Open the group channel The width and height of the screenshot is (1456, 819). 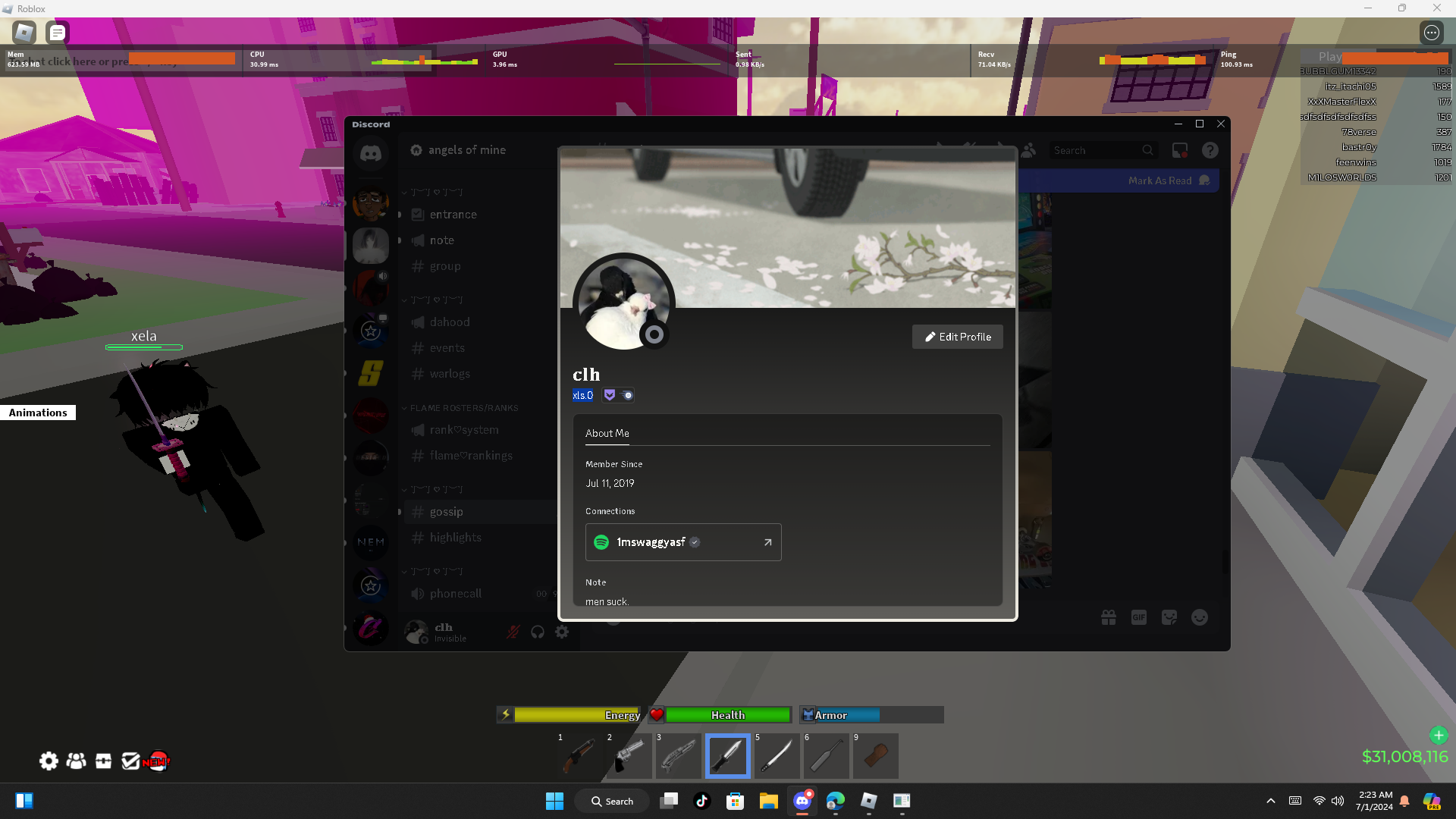pos(482,266)
